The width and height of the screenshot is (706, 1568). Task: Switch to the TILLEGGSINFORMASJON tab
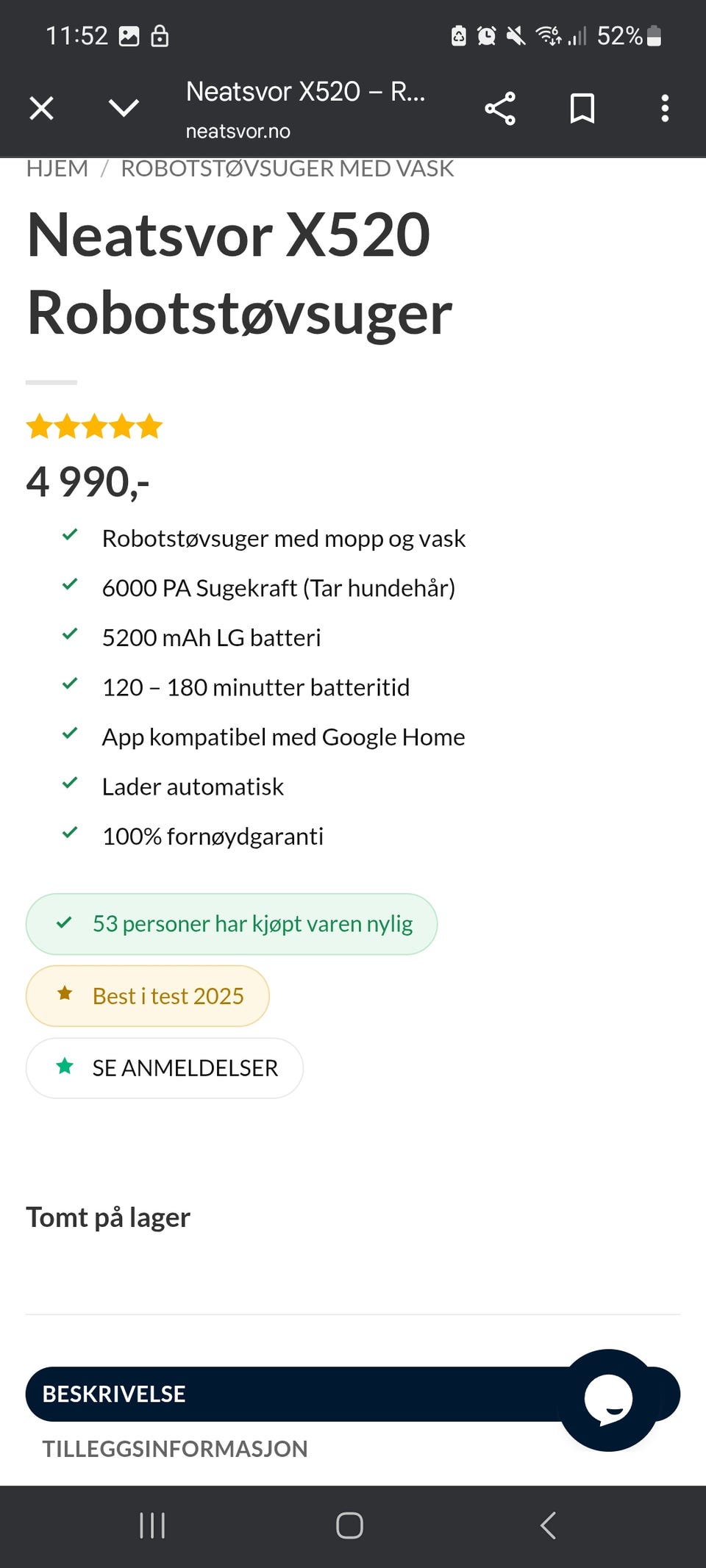click(x=175, y=1449)
